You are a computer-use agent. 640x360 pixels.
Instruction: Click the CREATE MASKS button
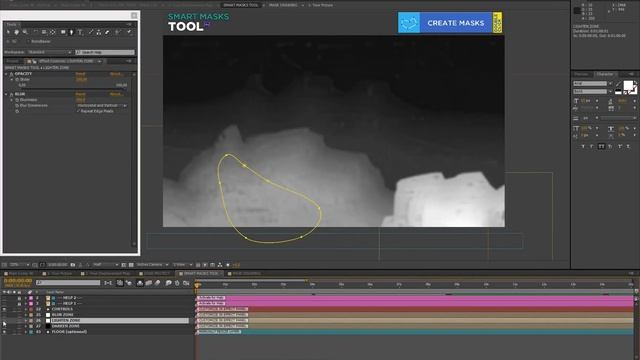[450, 23]
